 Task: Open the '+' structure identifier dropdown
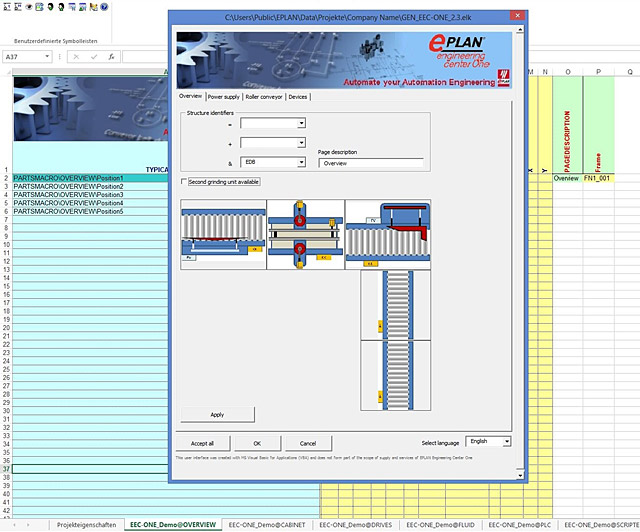point(301,142)
